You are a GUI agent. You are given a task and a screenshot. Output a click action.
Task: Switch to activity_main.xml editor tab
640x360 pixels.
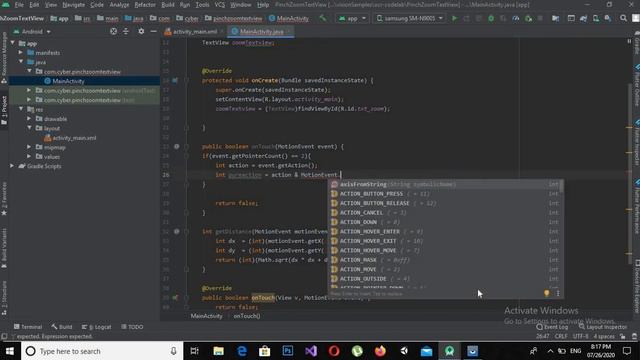194,31
